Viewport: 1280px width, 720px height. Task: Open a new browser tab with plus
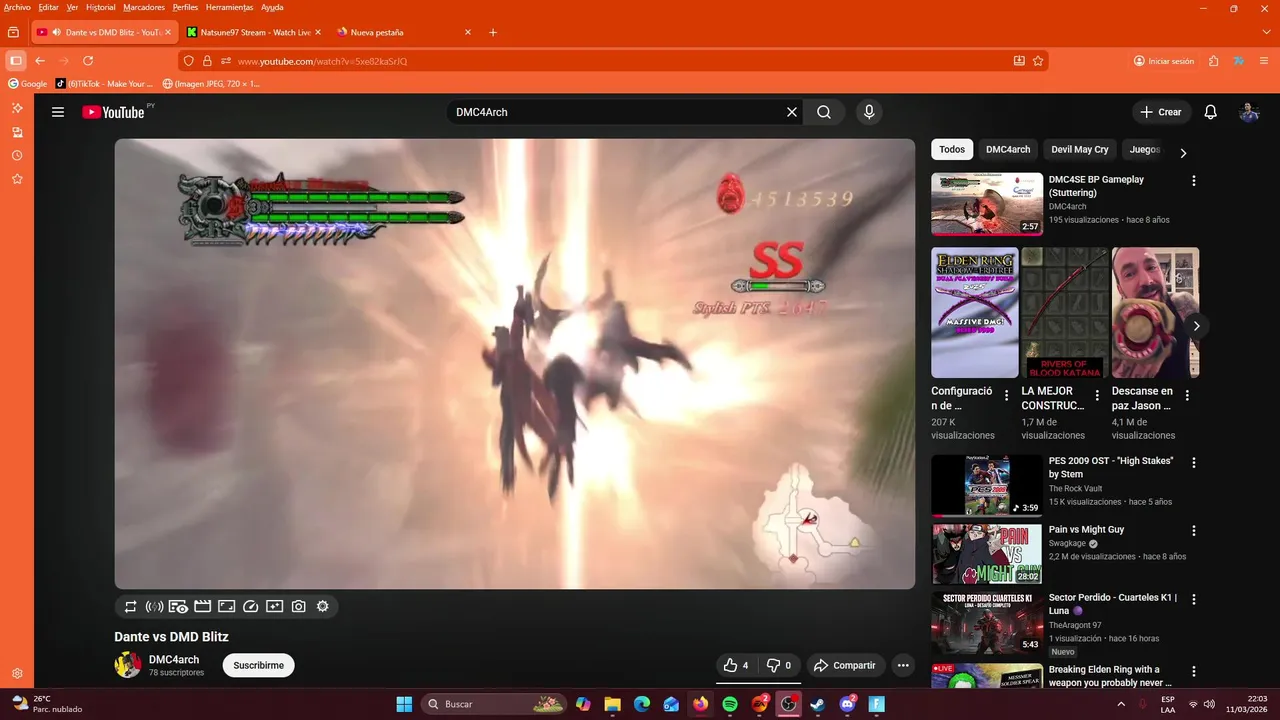(493, 32)
